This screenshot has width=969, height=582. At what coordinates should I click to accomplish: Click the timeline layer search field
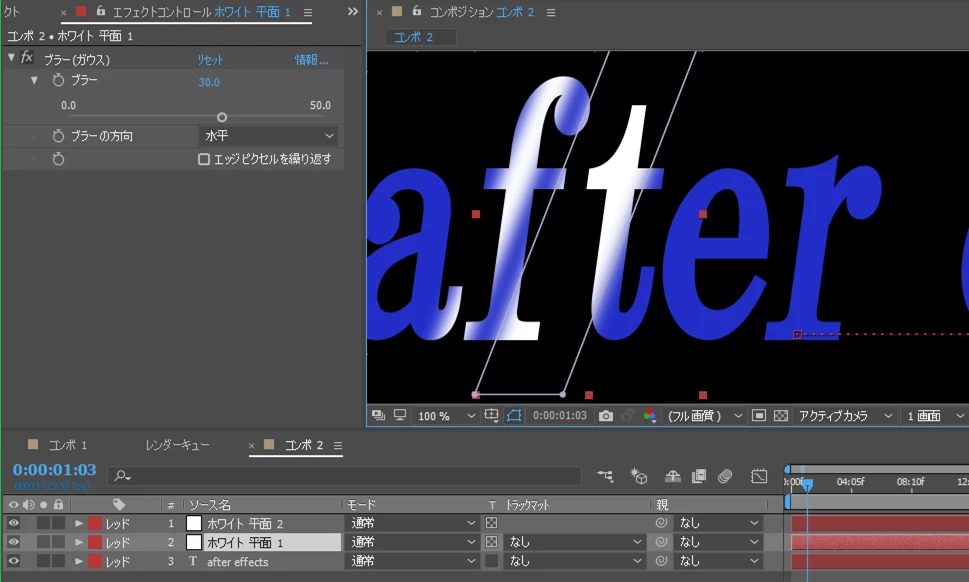[x=345, y=476]
